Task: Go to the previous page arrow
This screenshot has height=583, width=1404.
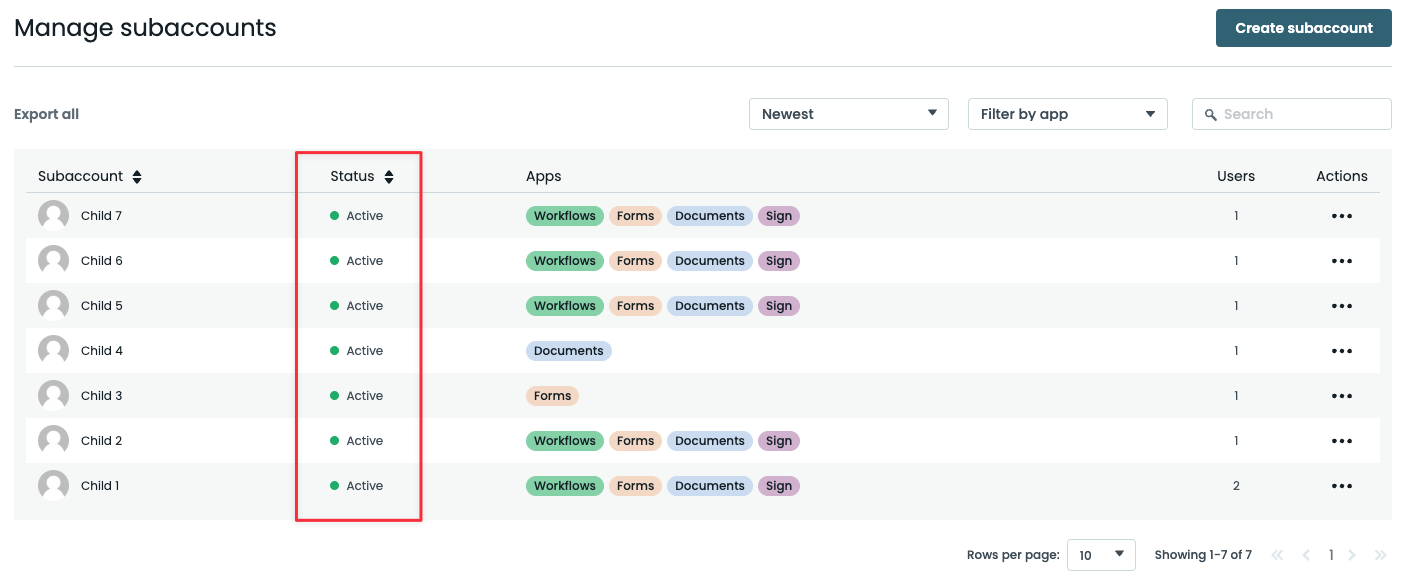Action: [1306, 555]
